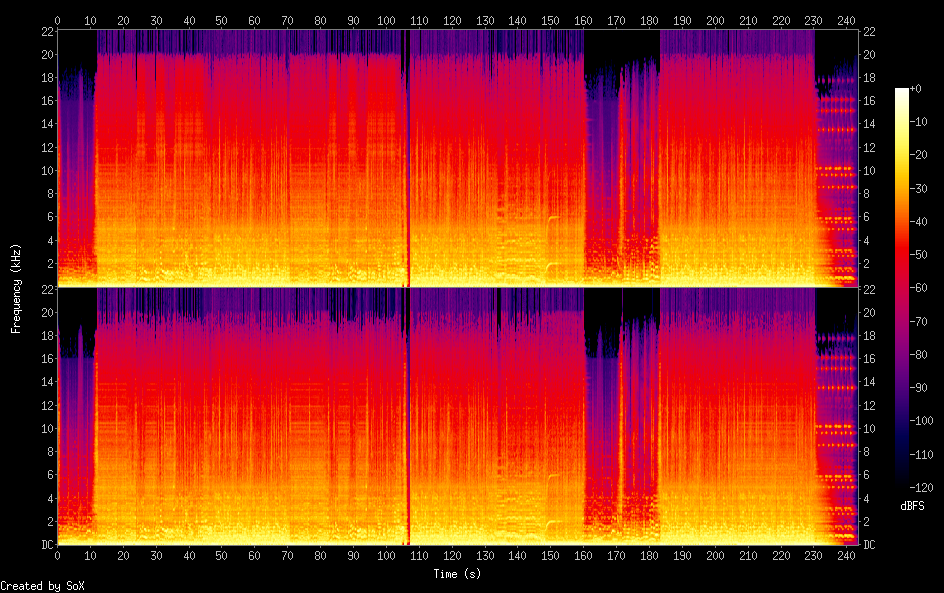Click the "-10" value on the dBFS scale
Image resolution: width=944 pixels, height=593 pixels.
pyautogui.click(x=919, y=122)
